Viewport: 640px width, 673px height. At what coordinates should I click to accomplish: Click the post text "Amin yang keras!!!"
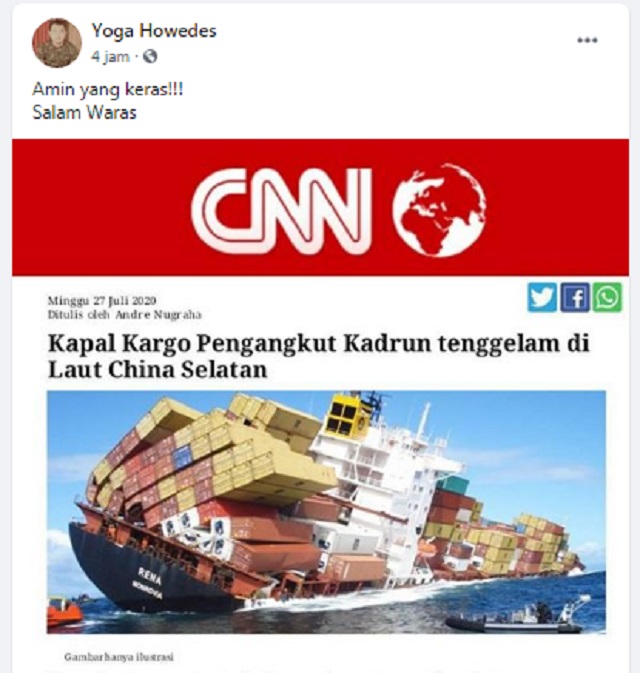coord(108,90)
